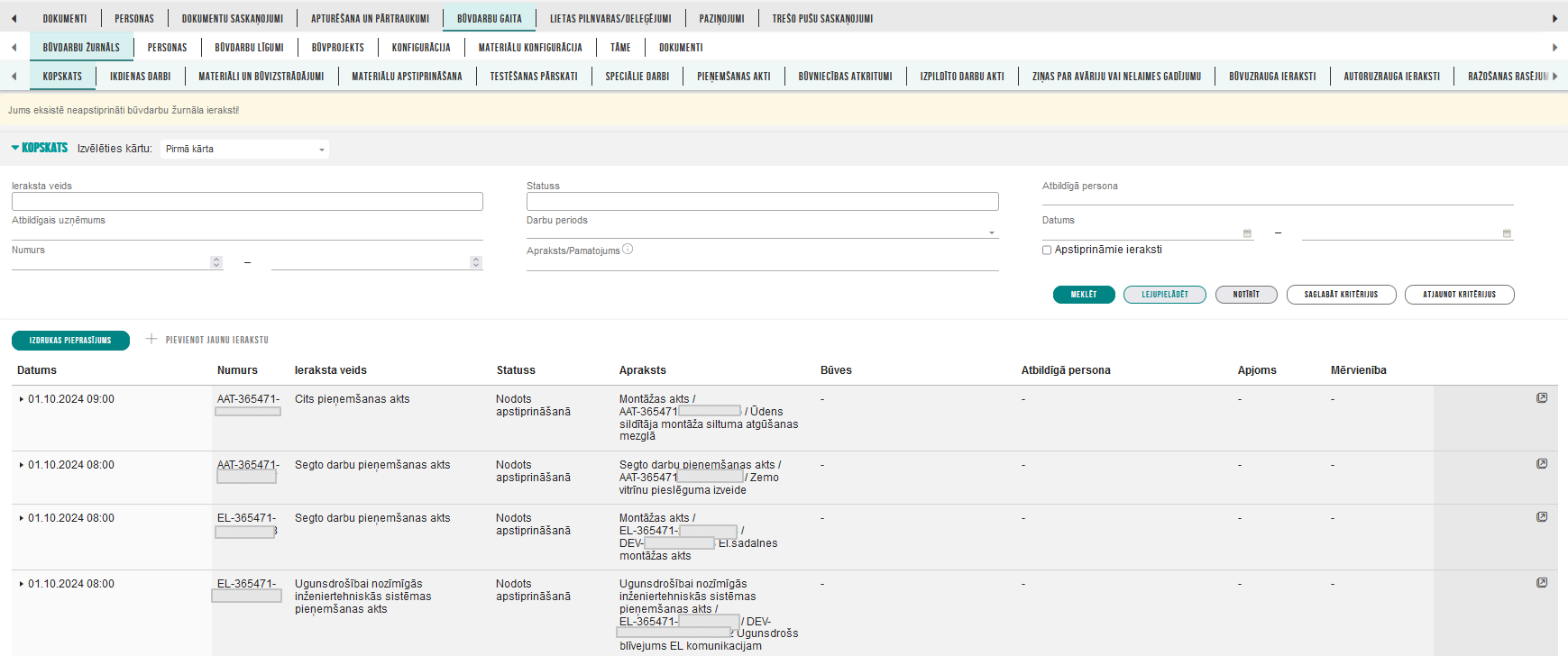The width and height of the screenshot is (1568, 656).
Task: Click the Meklēt search button
Action: 1084,295
